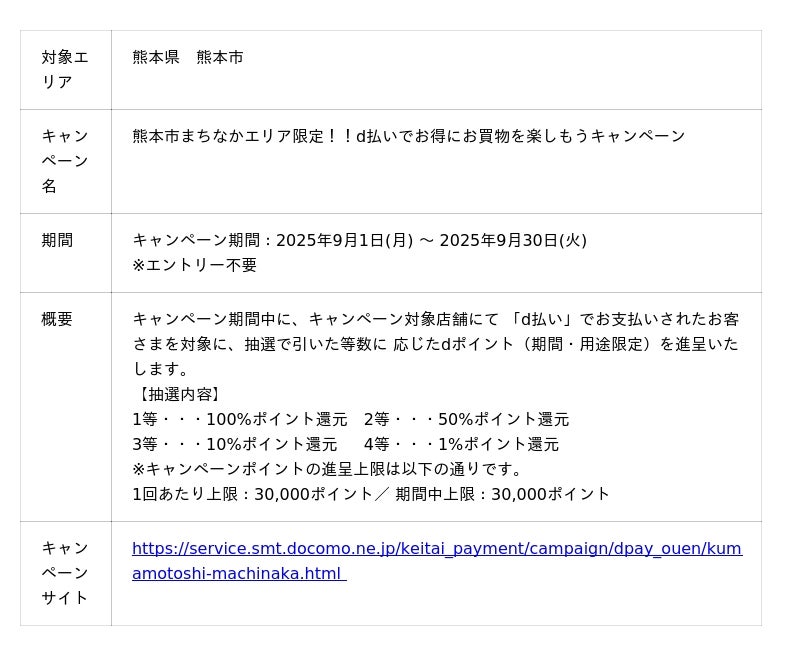Click the 2等 50%ポイント還元 text
Viewport: 800px width, 656px height.
[466, 419]
